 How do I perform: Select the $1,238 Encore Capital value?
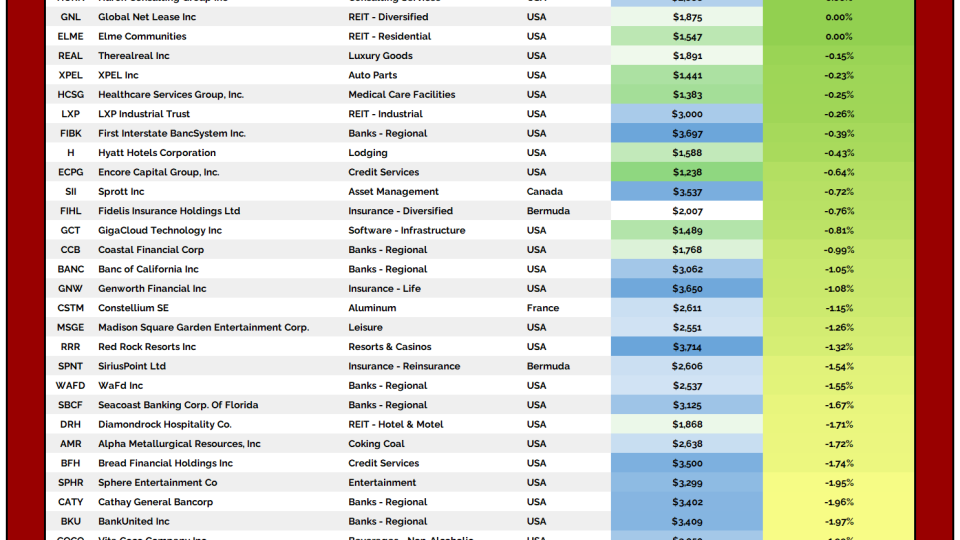(687, 172)
